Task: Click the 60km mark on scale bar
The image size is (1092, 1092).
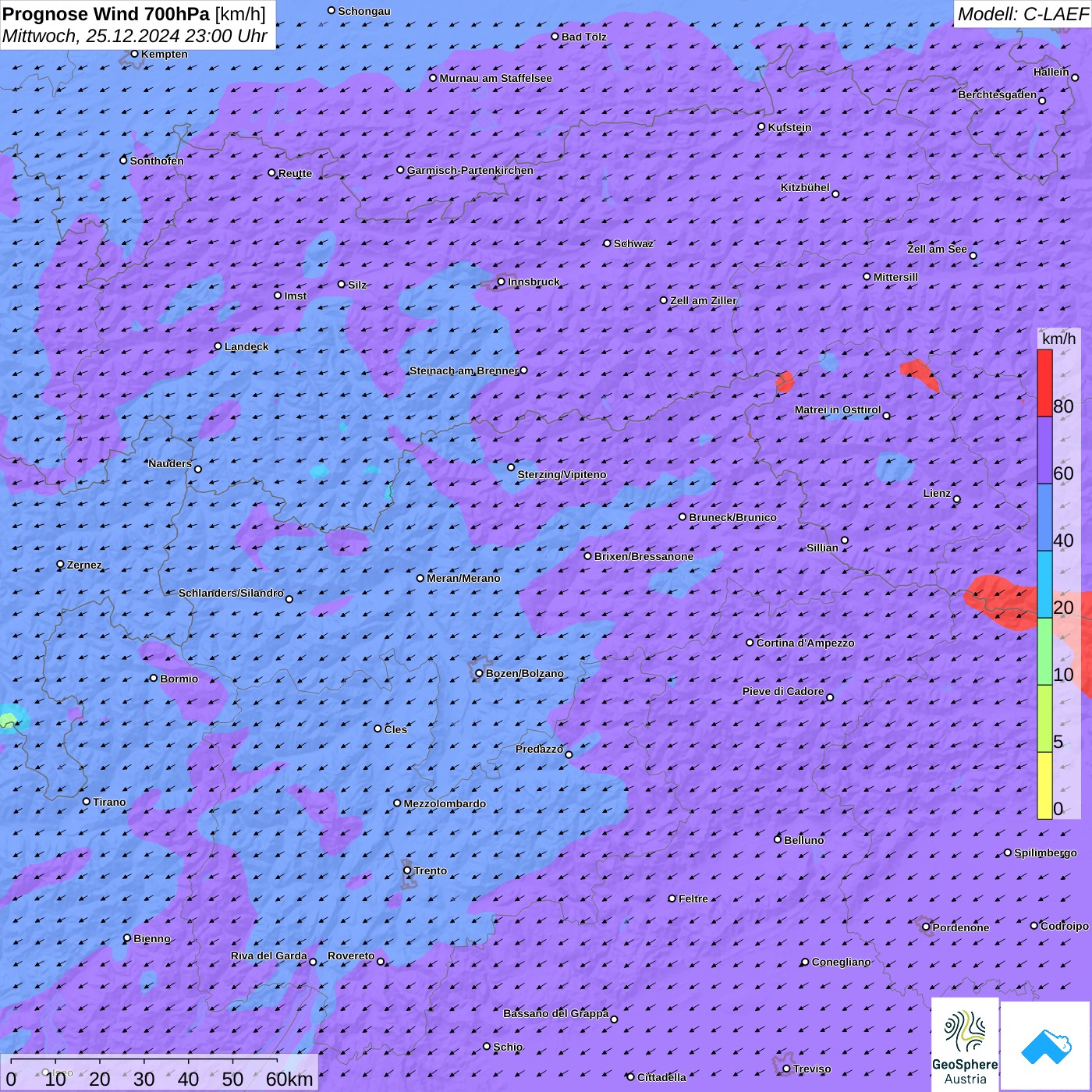Action: pyautogui.click(x=289, y=1079)
